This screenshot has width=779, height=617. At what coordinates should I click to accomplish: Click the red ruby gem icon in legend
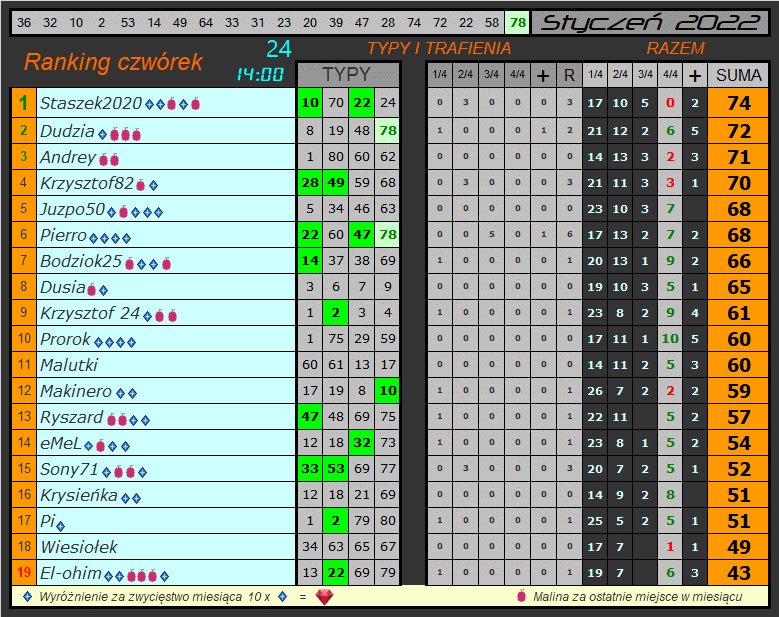pyautogui.click(x=324, y=597)
